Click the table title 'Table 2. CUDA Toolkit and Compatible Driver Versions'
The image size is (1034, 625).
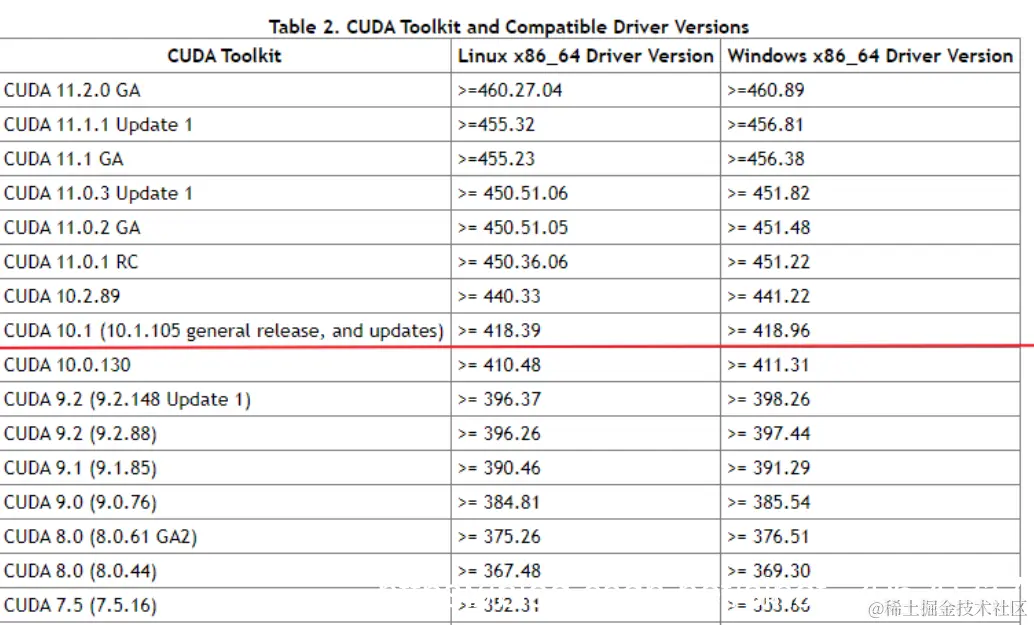click(x=508, y=27)
